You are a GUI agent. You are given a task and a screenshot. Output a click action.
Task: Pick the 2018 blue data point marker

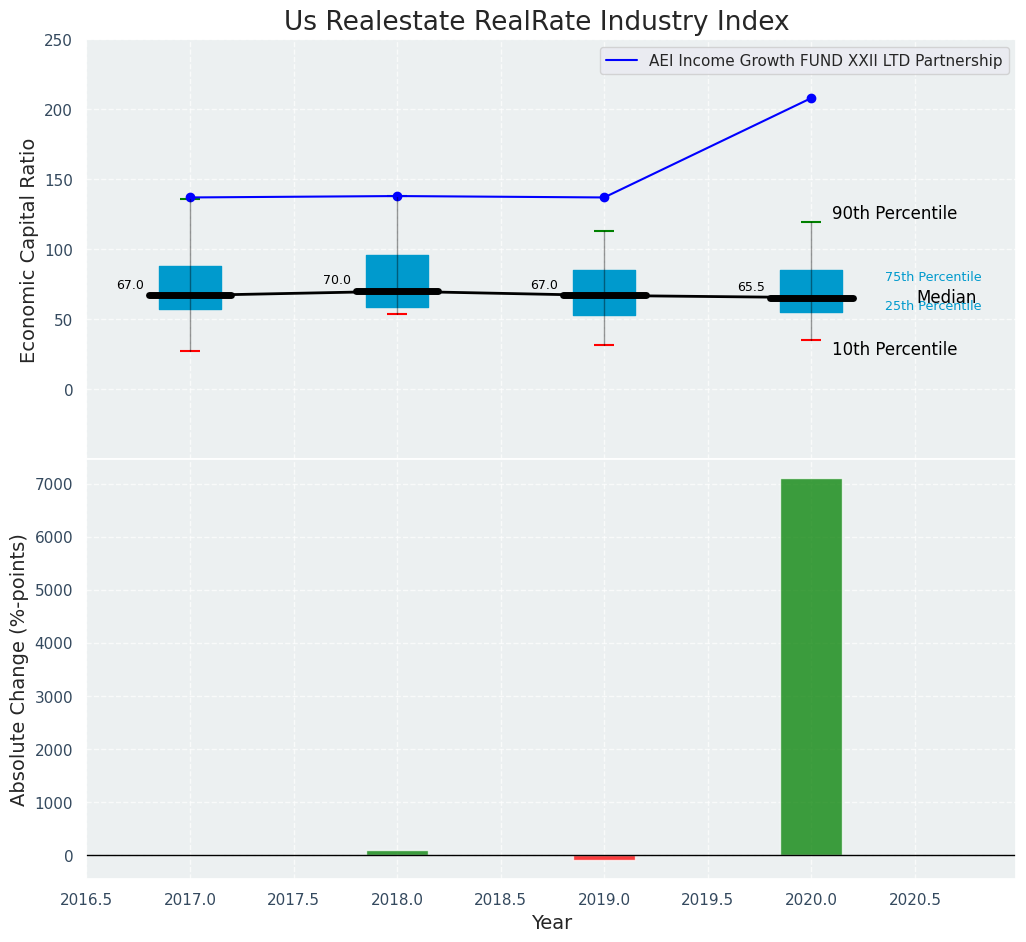click(x=397, y=196)
